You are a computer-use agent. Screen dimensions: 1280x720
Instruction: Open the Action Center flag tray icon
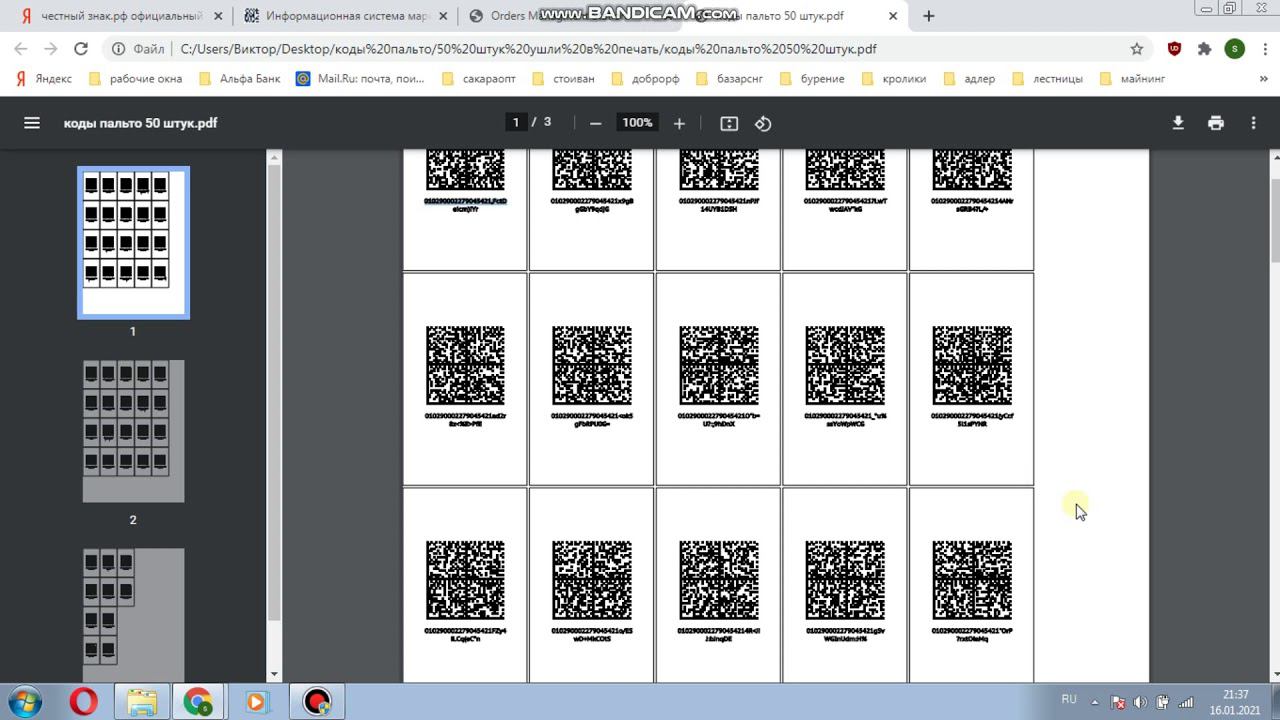click(x=1119, y=702)
